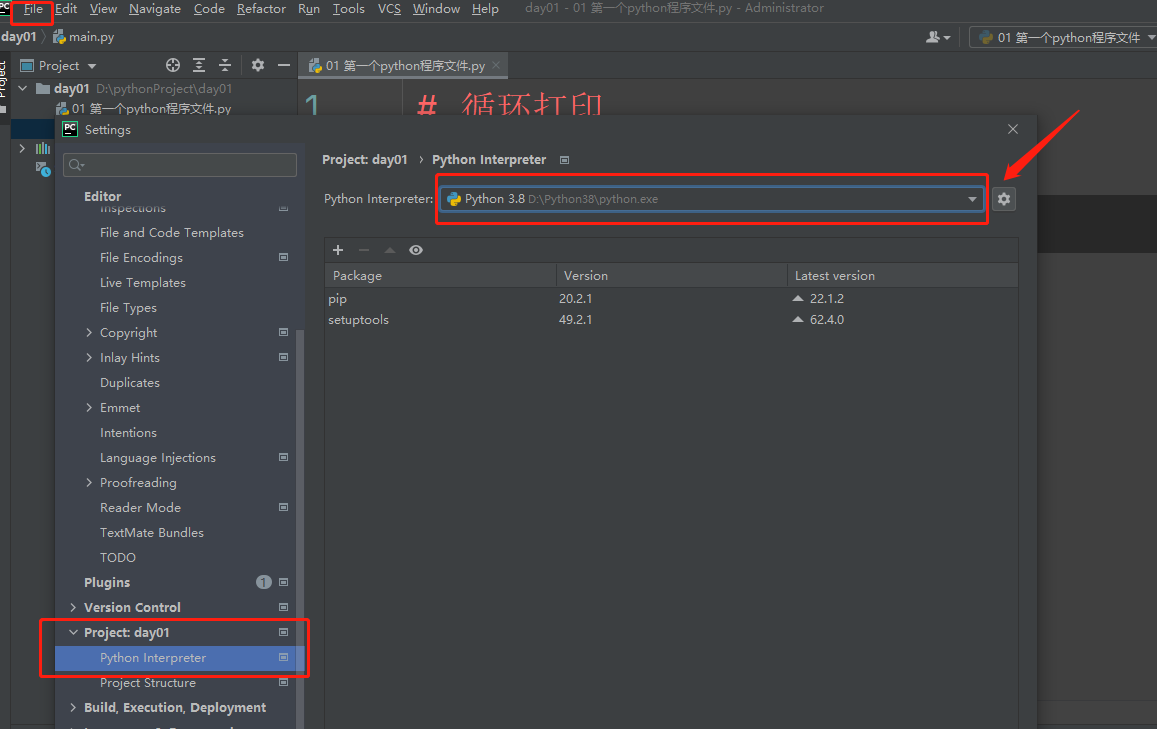
Task: Open File Encodings settings
Action: [141, 258]
